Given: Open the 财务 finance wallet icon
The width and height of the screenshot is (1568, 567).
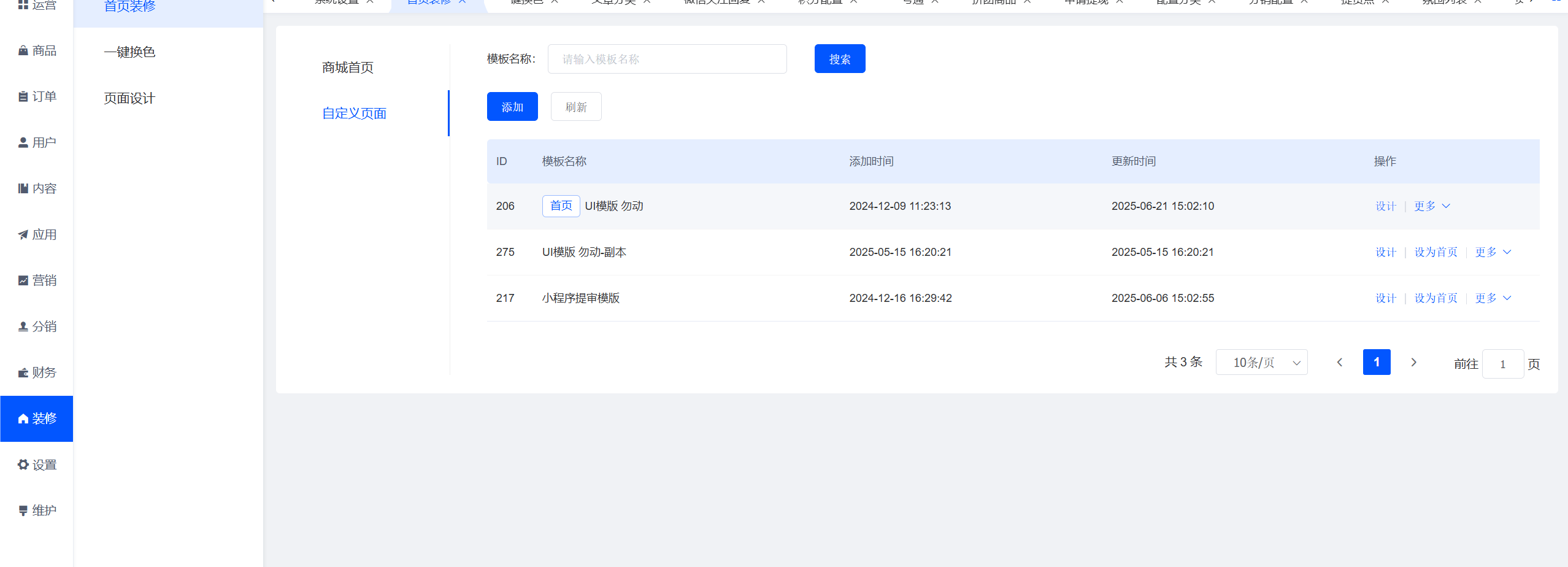Looking at the screenshot, I should [x=23, y=373].
